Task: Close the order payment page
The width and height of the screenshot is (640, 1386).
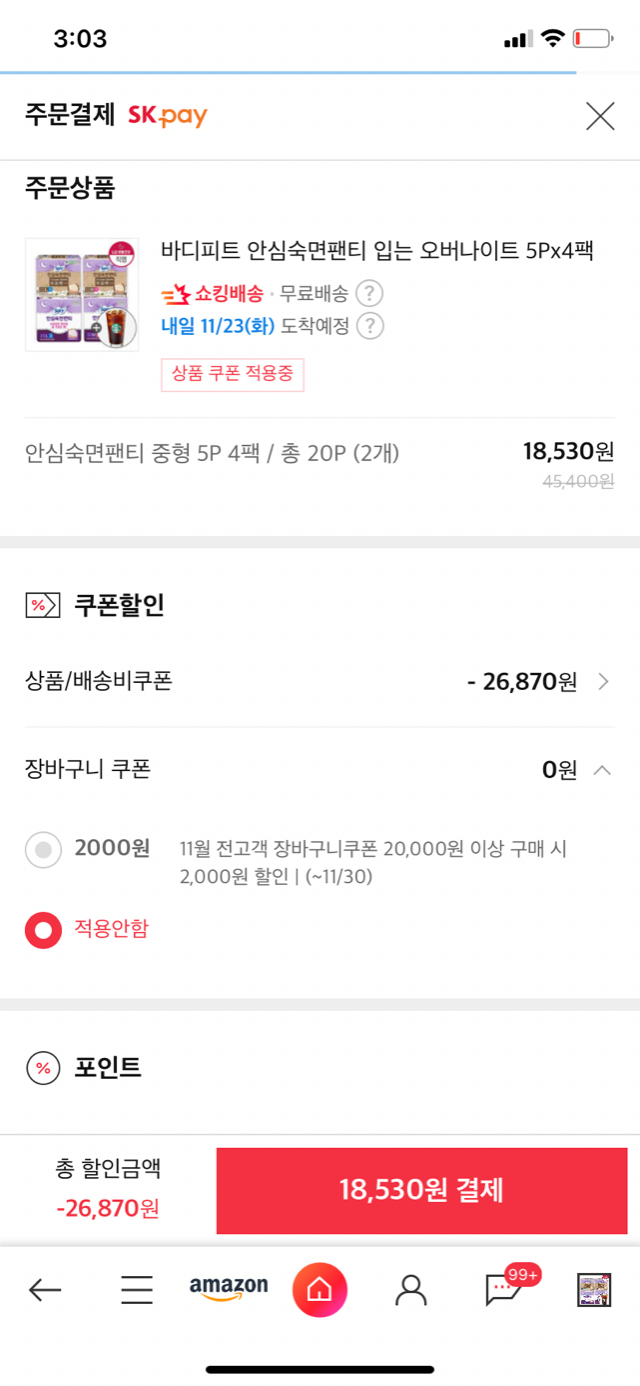Action: tap(600, 116)
